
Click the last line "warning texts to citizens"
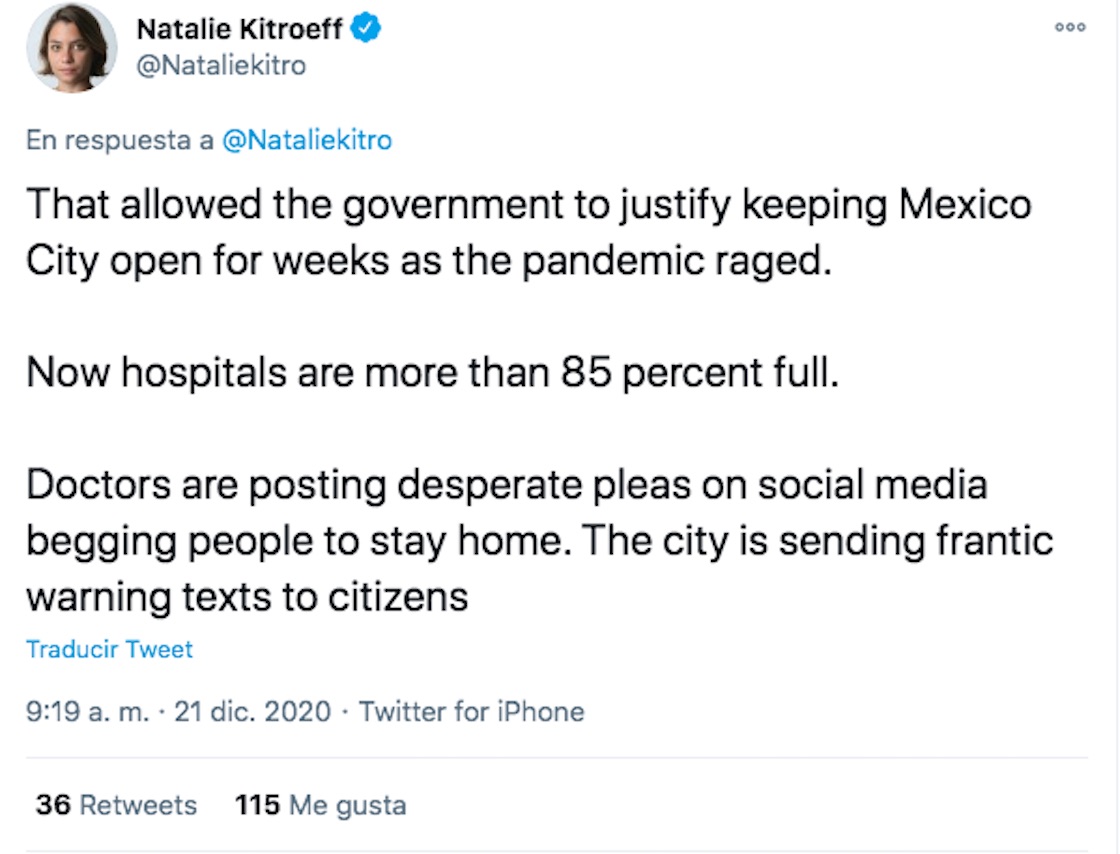click(247, 597)
